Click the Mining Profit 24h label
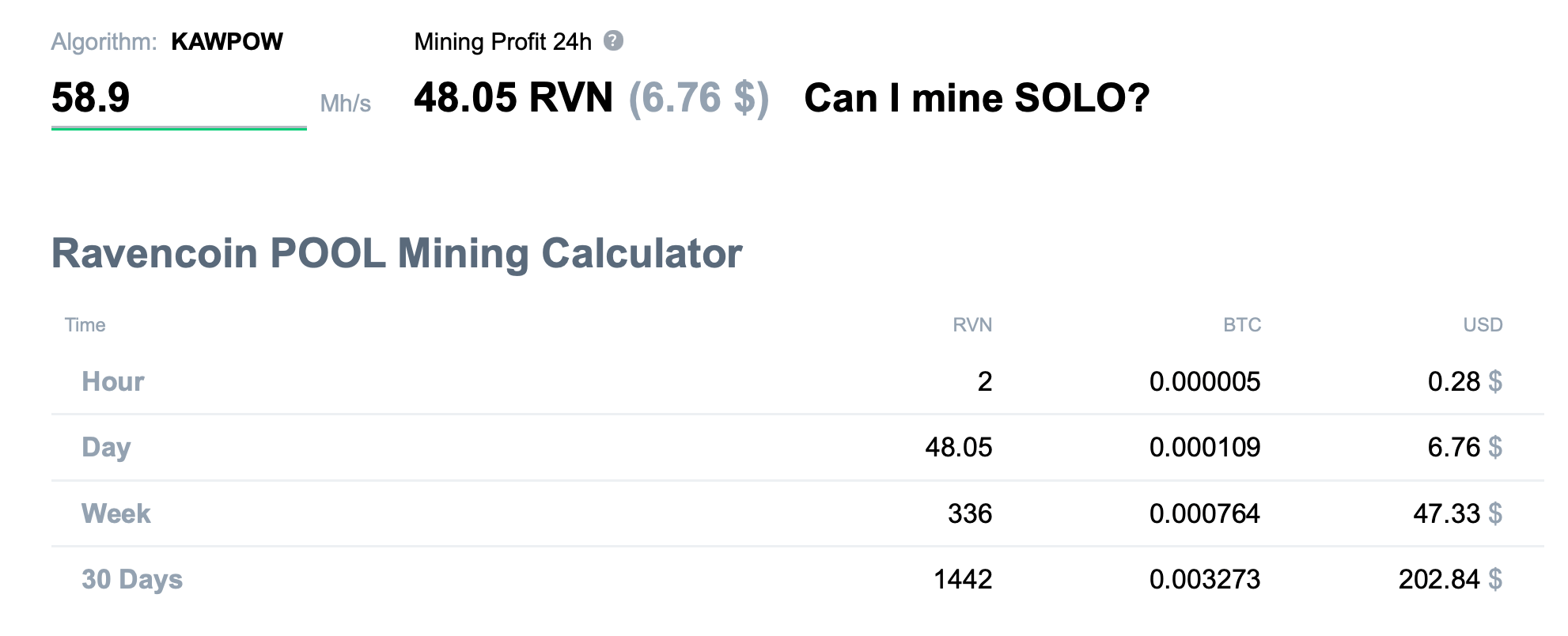 coord(502,42)
